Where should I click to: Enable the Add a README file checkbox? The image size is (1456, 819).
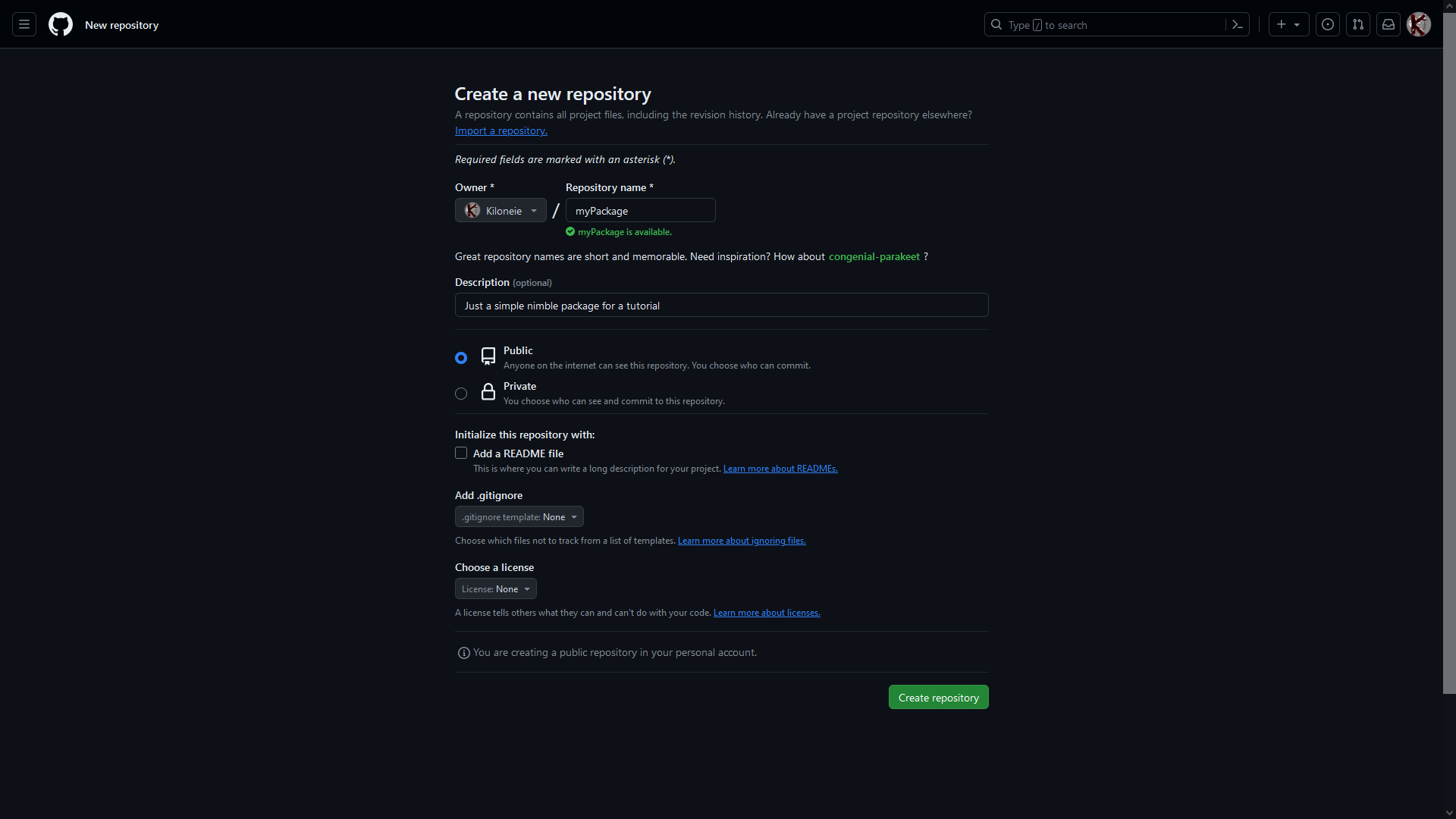pos(461,453)
